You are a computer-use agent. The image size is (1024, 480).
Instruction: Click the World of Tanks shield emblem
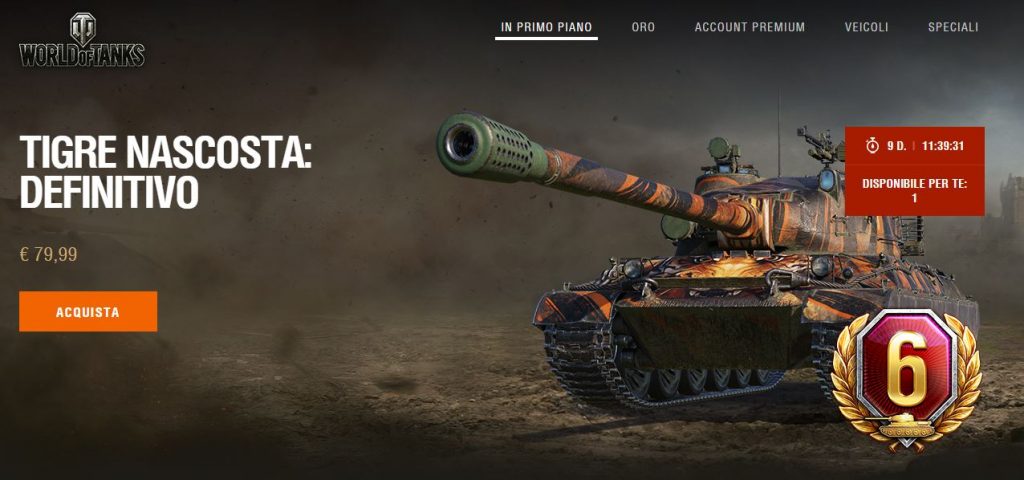pos(82,29)
